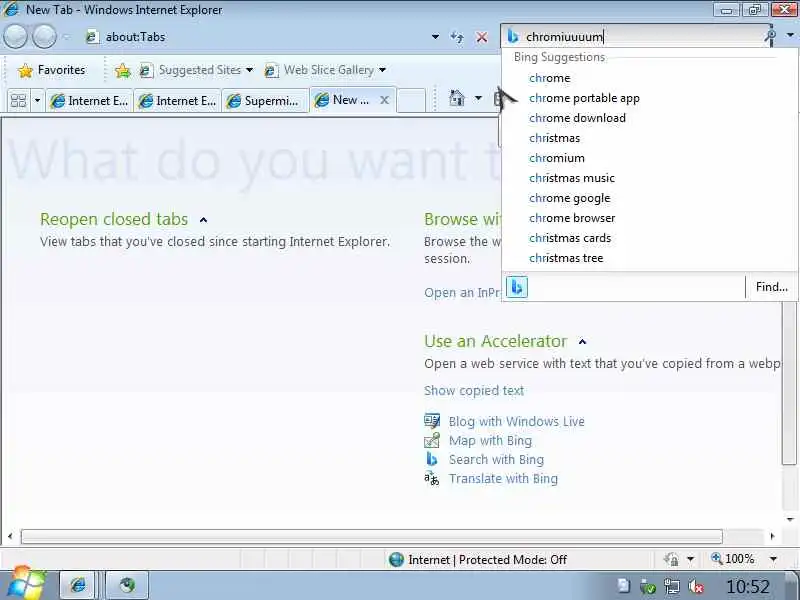Select the 'chrome download' suggestion

point(577,118)
